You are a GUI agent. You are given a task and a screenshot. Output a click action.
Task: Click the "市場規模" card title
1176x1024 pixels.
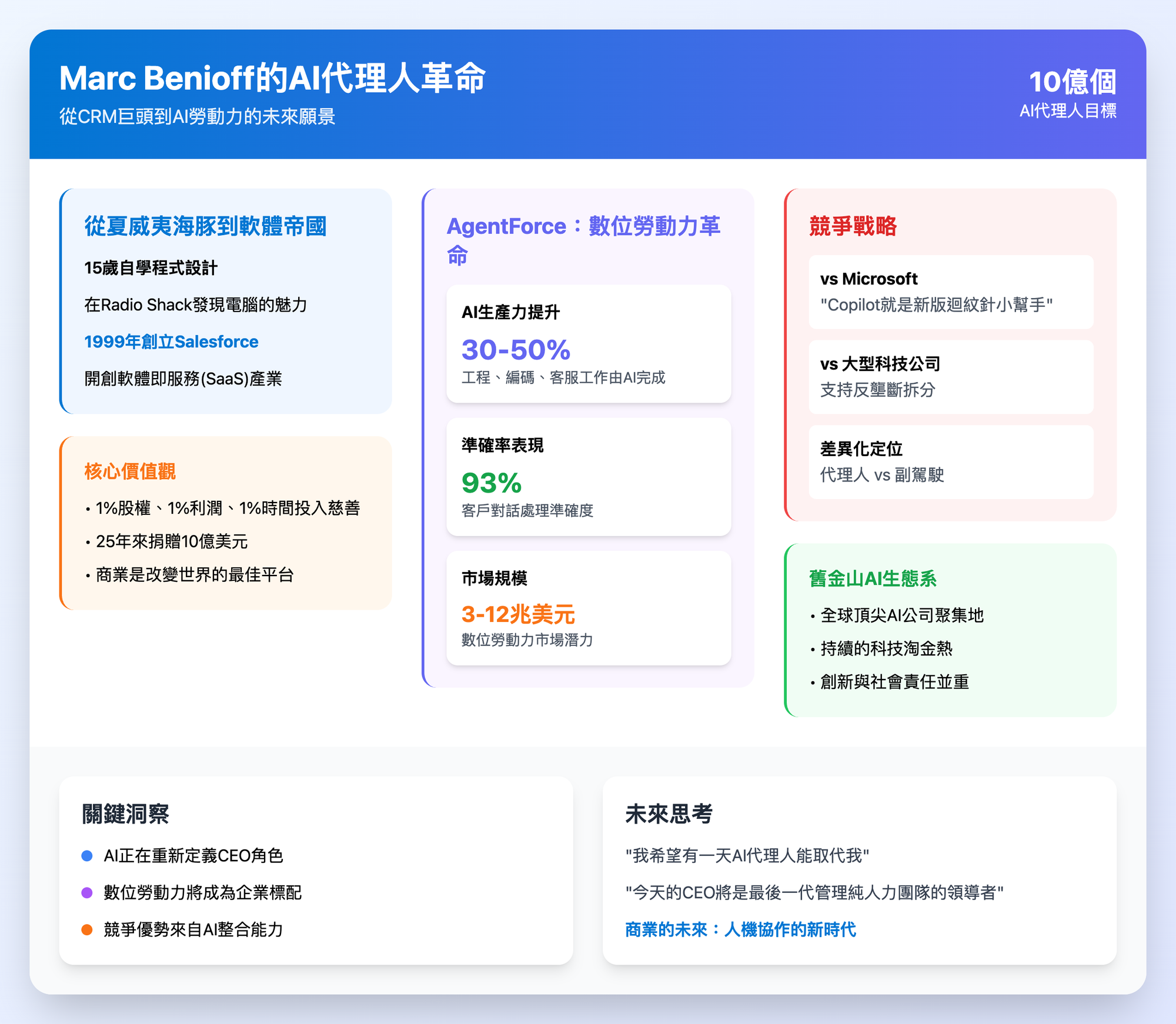pos(494,578)
